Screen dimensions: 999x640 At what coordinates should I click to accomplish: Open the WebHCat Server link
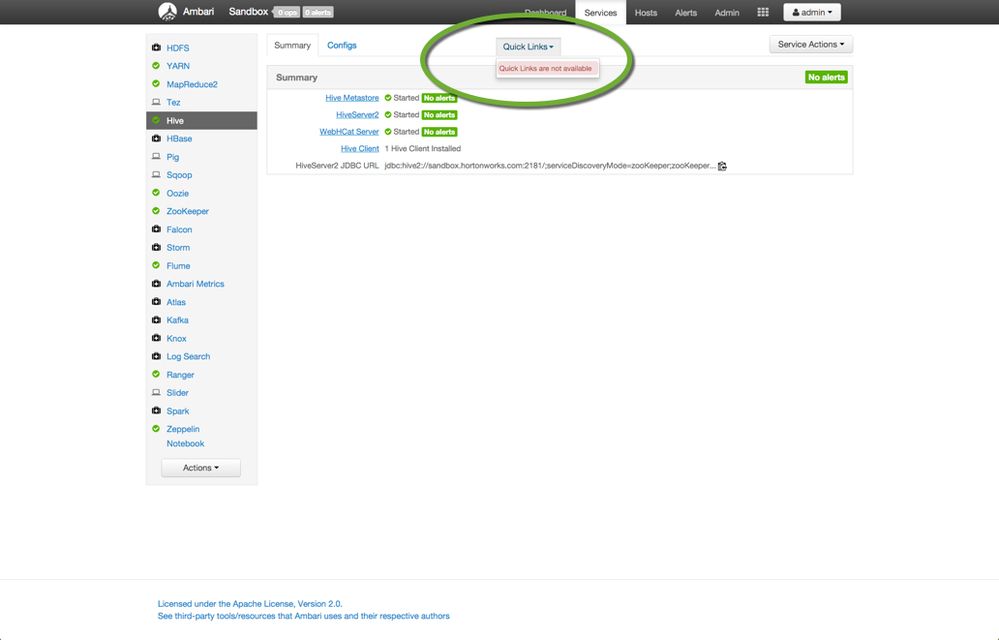pos(349,132)
